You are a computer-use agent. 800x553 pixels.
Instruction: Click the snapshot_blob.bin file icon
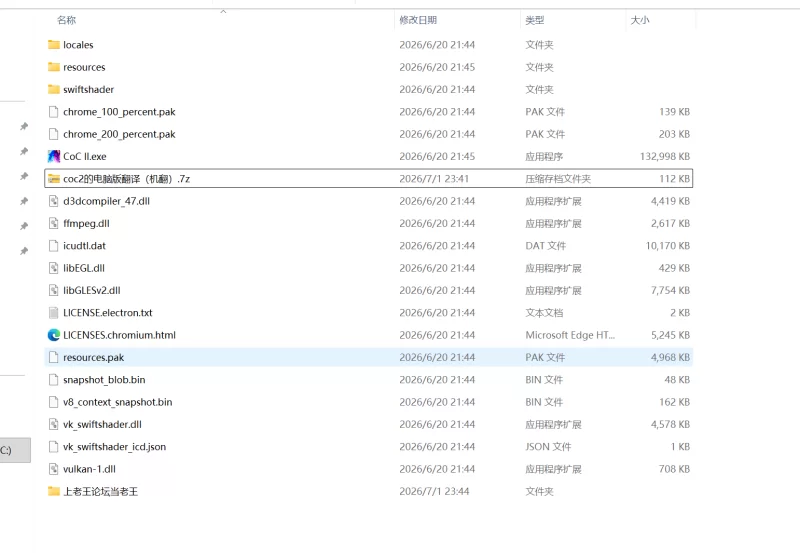click(x=54, y=380)
